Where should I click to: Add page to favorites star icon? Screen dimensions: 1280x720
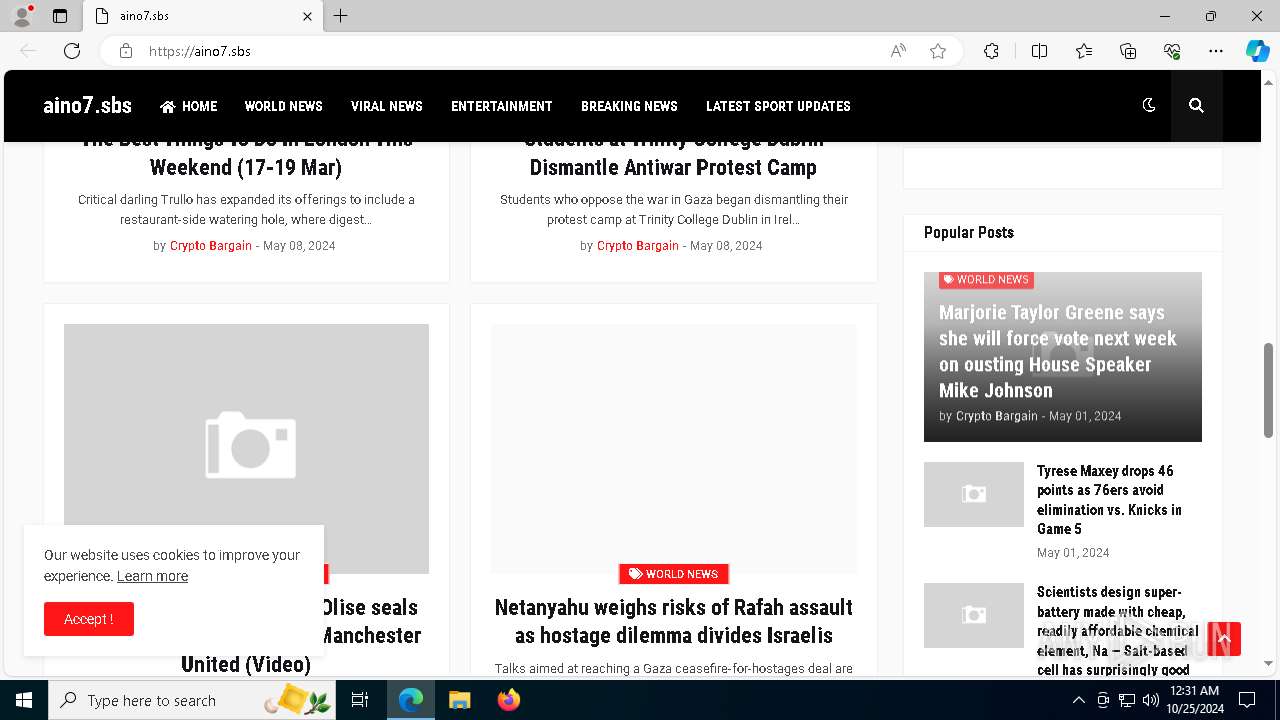[x=938, y=51]
